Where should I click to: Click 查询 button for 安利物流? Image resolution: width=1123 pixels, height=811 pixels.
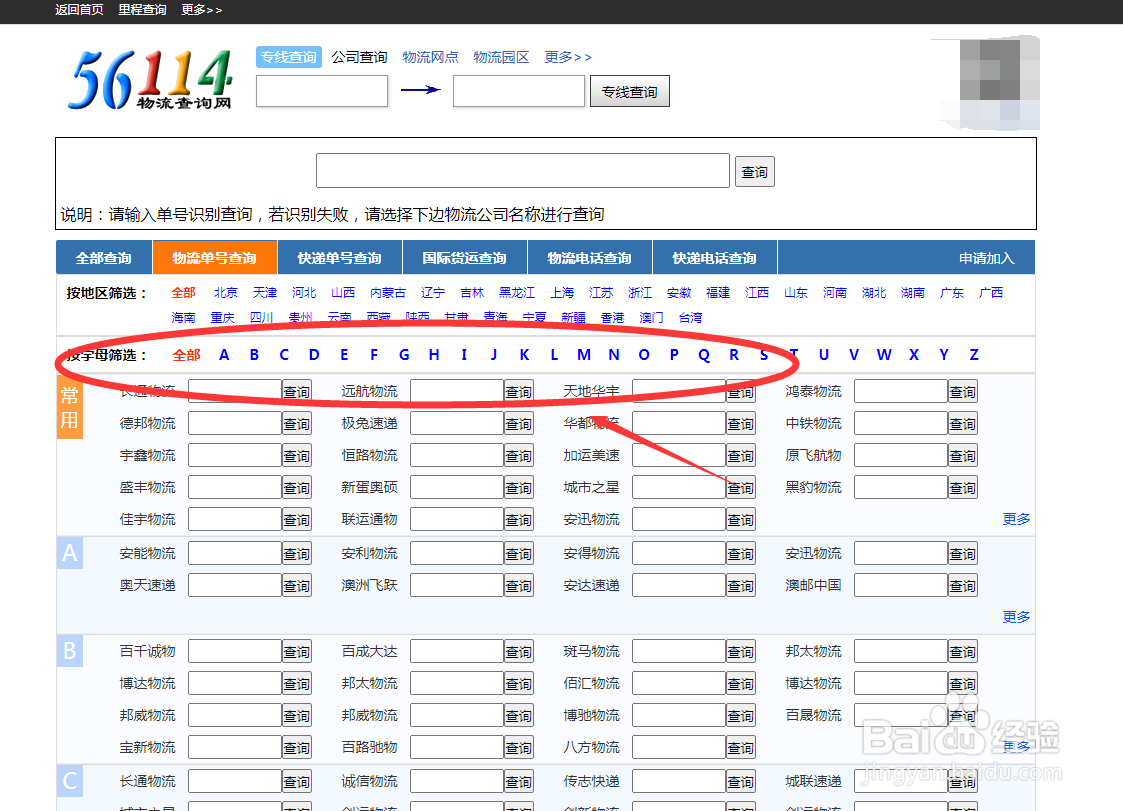click(519, 553)
